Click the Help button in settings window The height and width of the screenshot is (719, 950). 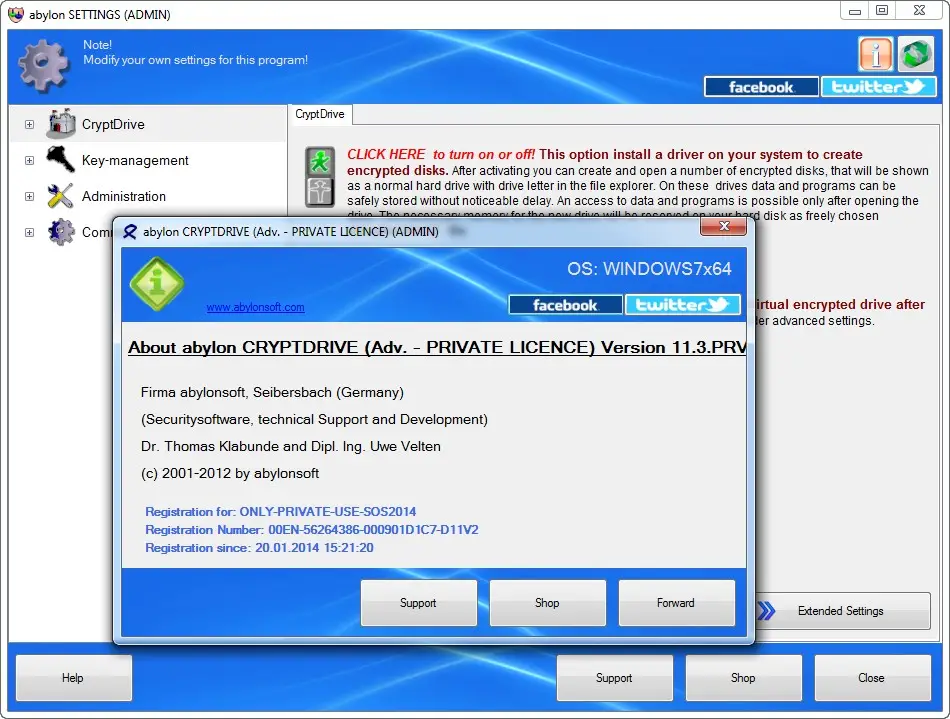(x=73, y=678)
